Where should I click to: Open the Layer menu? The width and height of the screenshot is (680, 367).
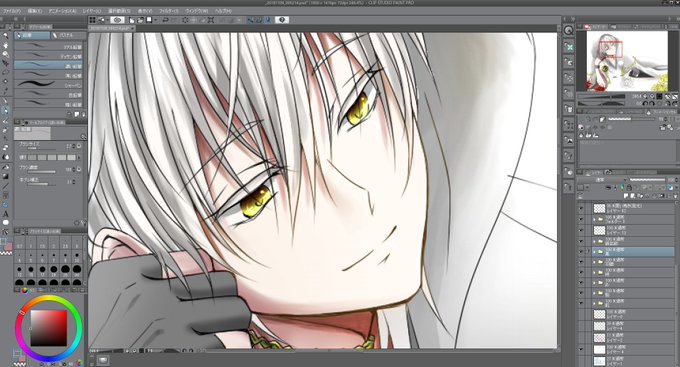point(92,11)
